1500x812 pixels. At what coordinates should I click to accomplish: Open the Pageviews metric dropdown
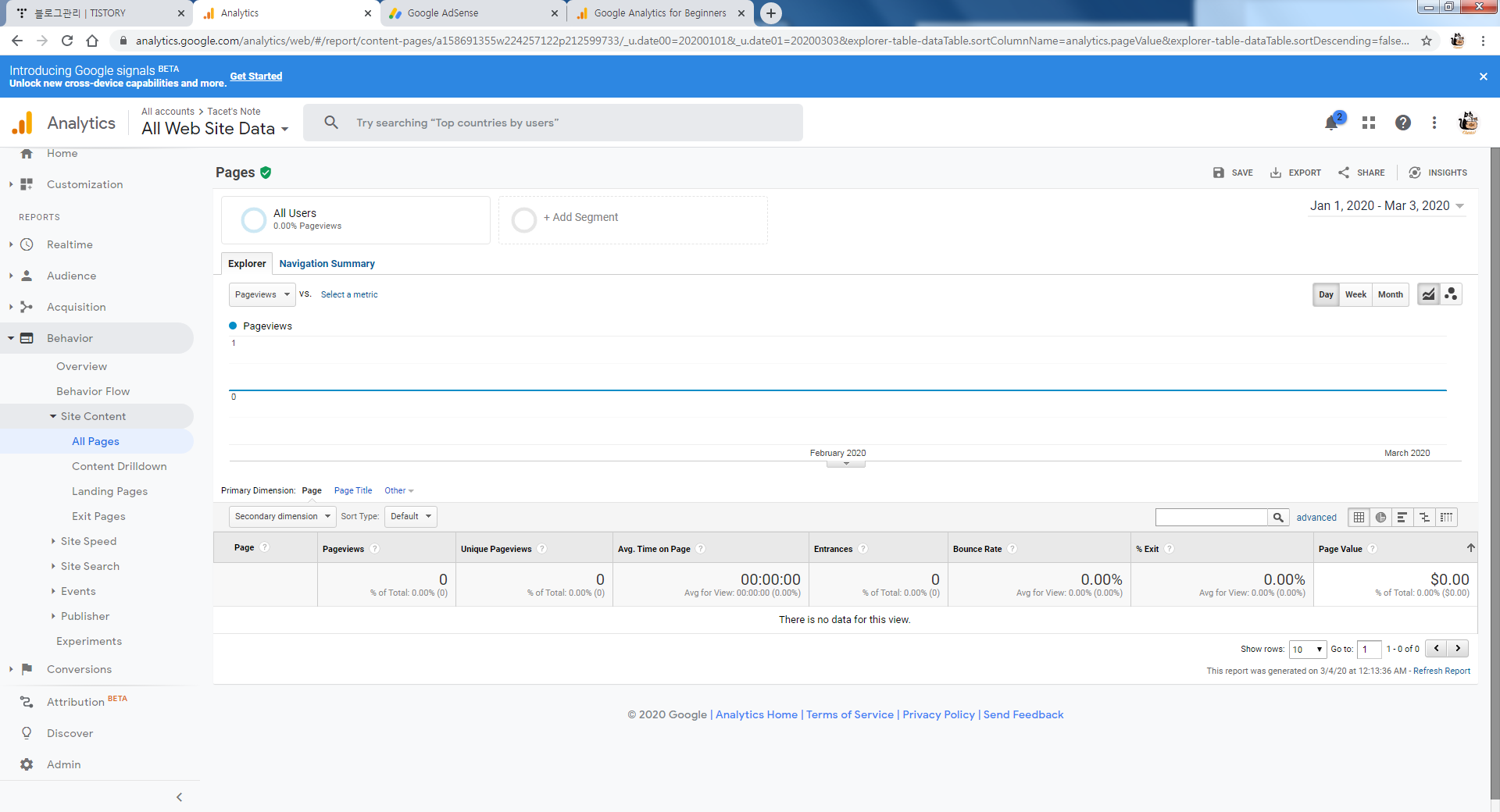tap(262, 294)
